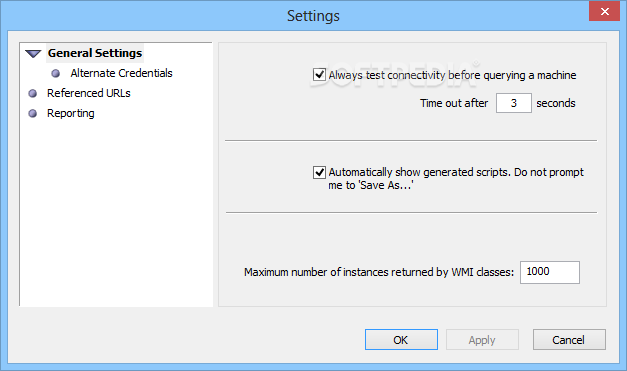Click the bullet icon beside Alternate Credentials
This screenshot has height=371, width=627.
(x=56, y=74)
